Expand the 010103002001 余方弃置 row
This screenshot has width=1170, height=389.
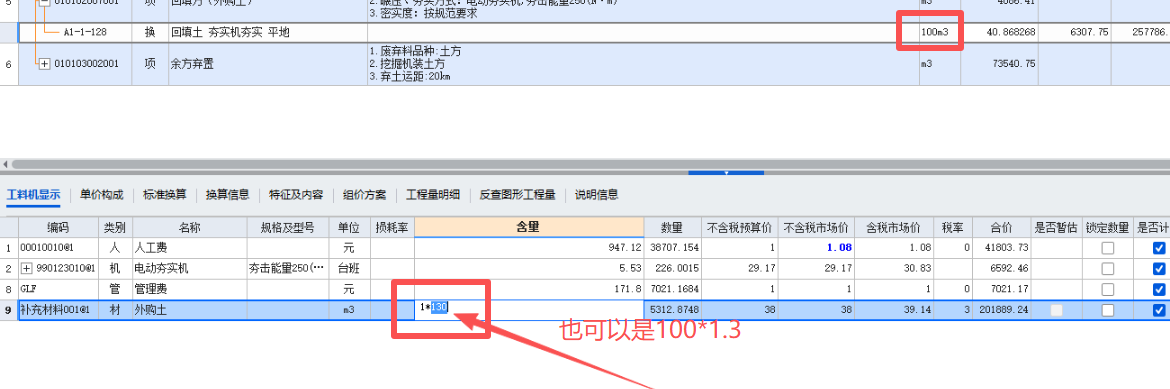pyautogui.click(x=44, y=64)
